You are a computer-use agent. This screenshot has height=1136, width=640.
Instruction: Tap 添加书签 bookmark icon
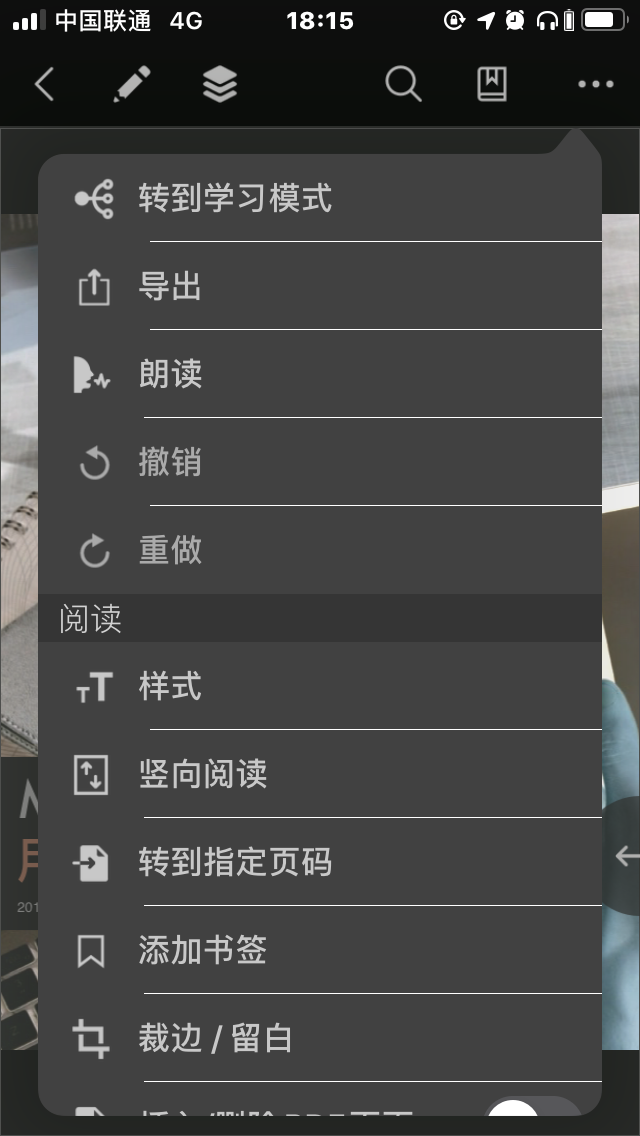pyautogui.click(x=91, y=951)
